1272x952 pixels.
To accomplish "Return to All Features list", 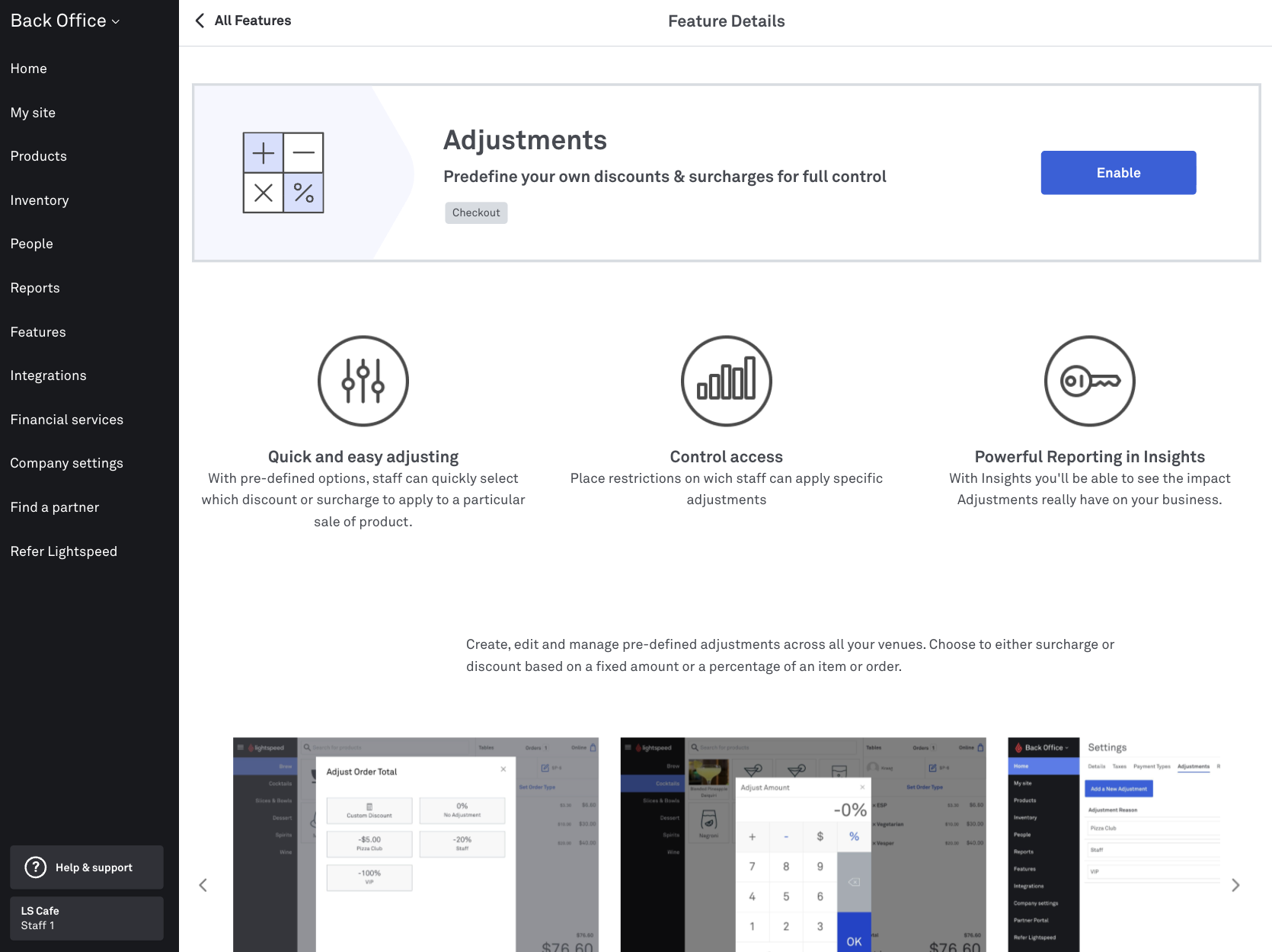I will (253, 21).
